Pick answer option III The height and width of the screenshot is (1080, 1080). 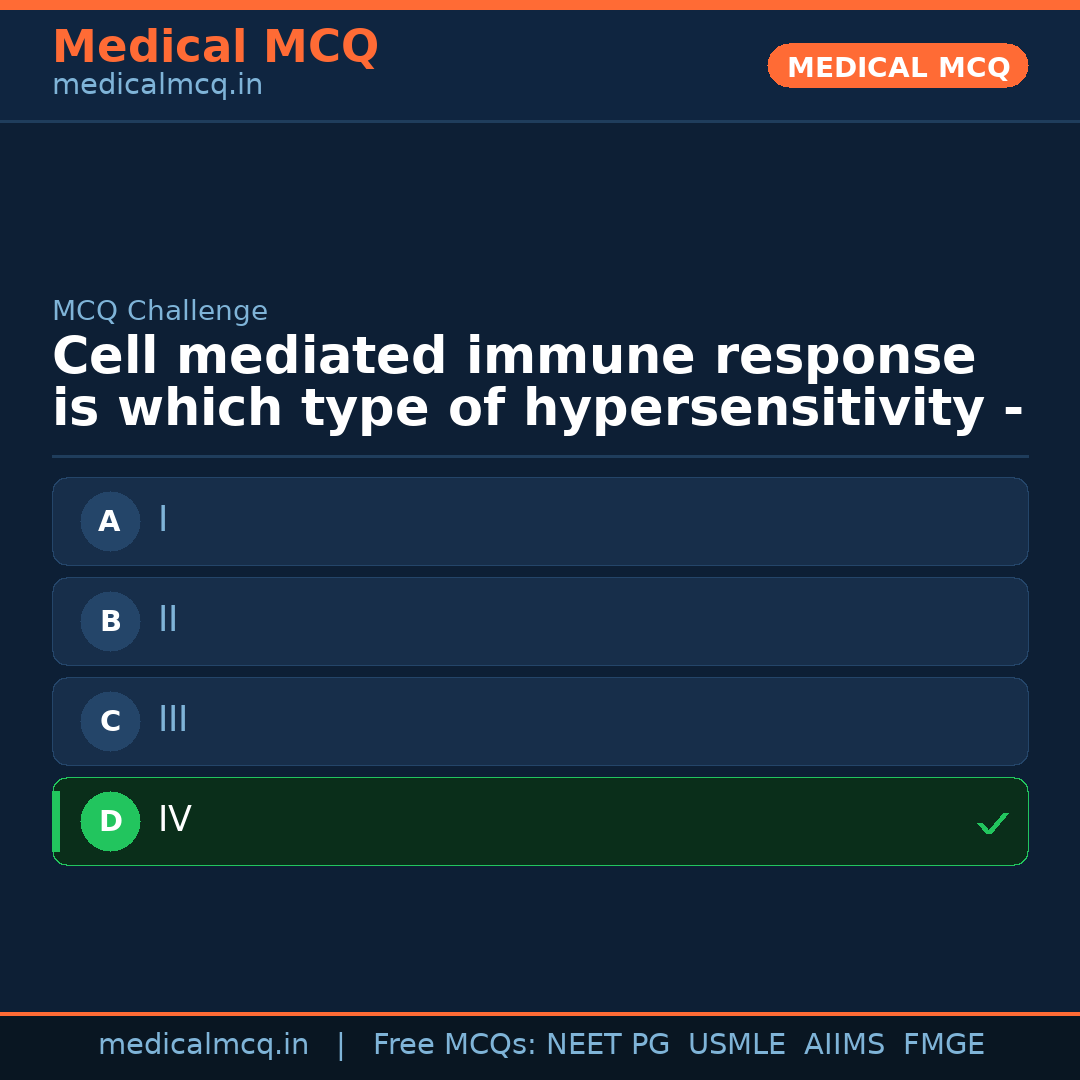point(540,721)
